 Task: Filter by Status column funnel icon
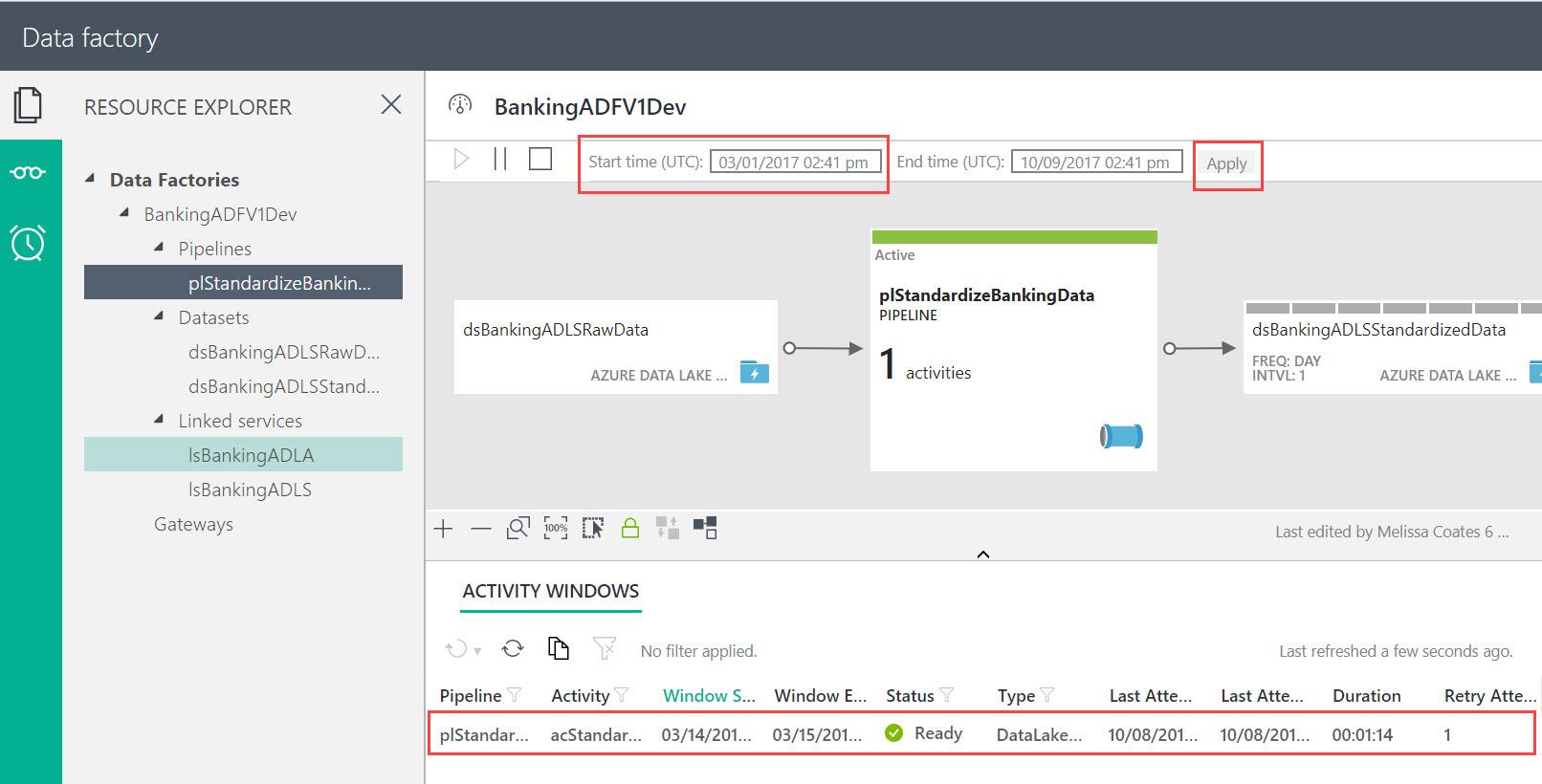[x=947, y=695]
